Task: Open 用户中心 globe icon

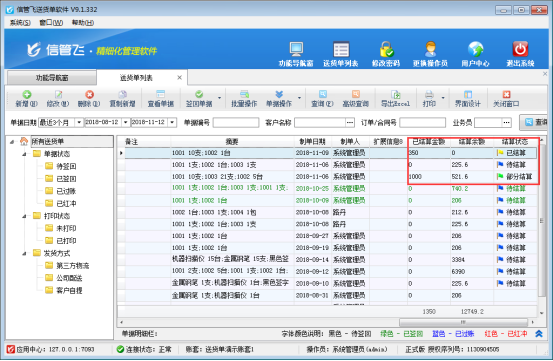Action: point(475,49)
